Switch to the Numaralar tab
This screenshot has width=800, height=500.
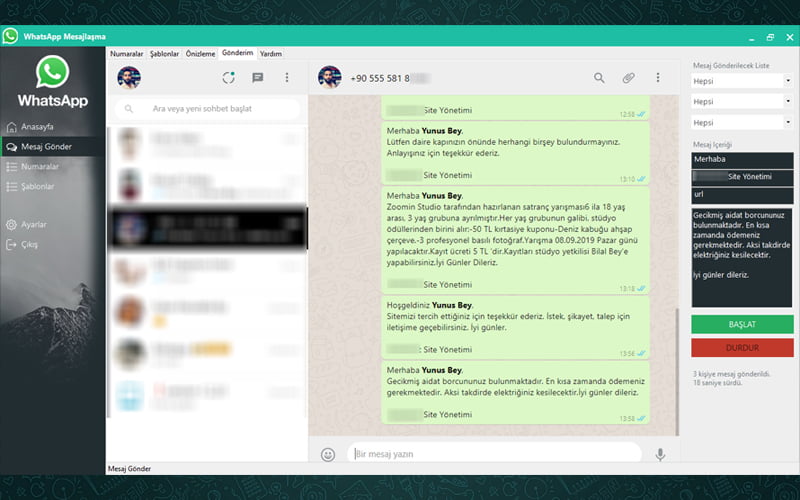point(127,54)
